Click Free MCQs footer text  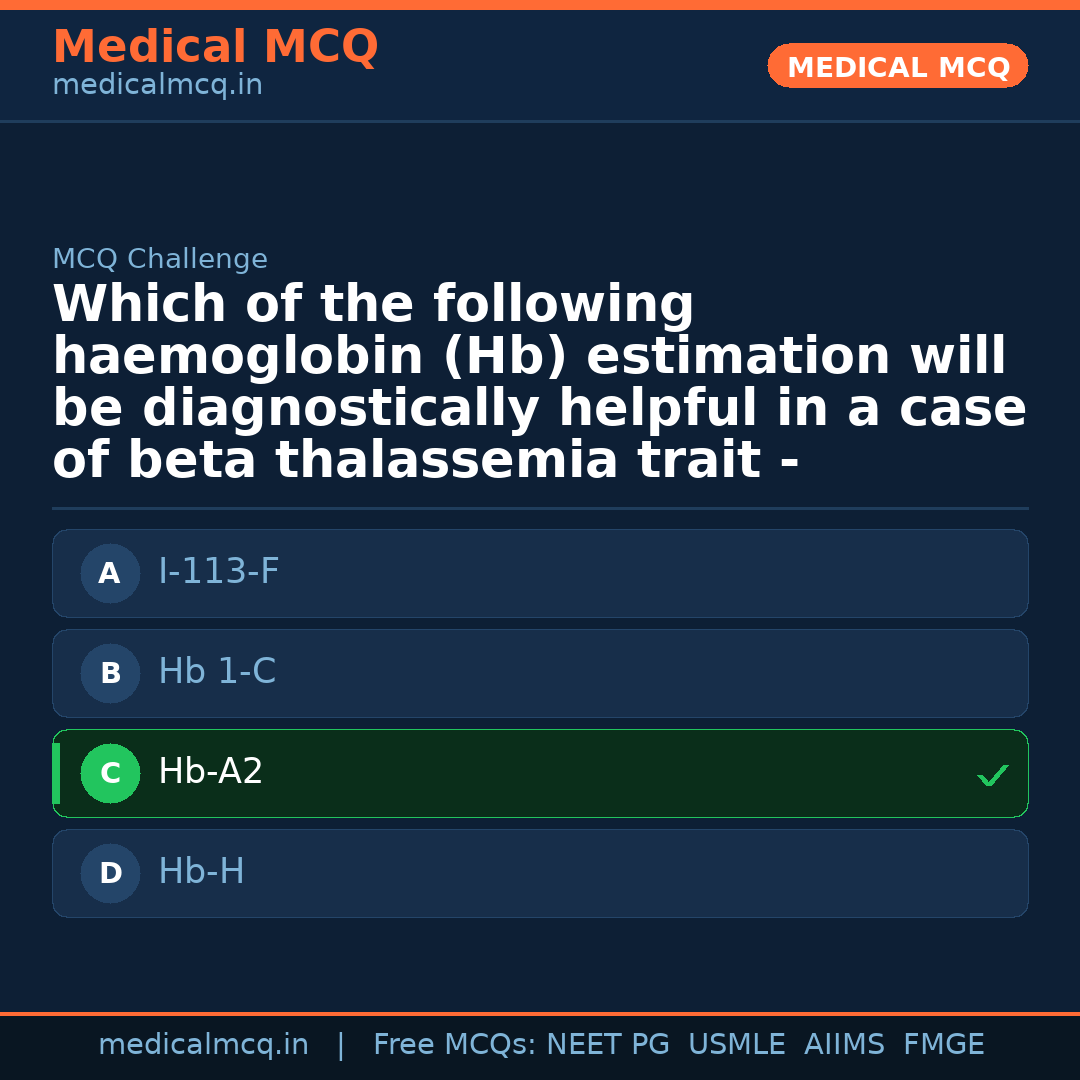pyautogui.click(x=454, y=1045)
